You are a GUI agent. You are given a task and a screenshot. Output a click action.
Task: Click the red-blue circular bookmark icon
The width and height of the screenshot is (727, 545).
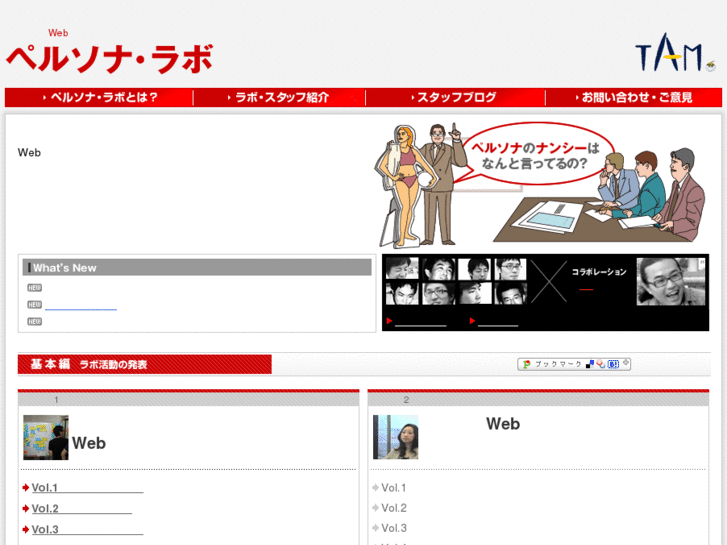click(601, 365)
